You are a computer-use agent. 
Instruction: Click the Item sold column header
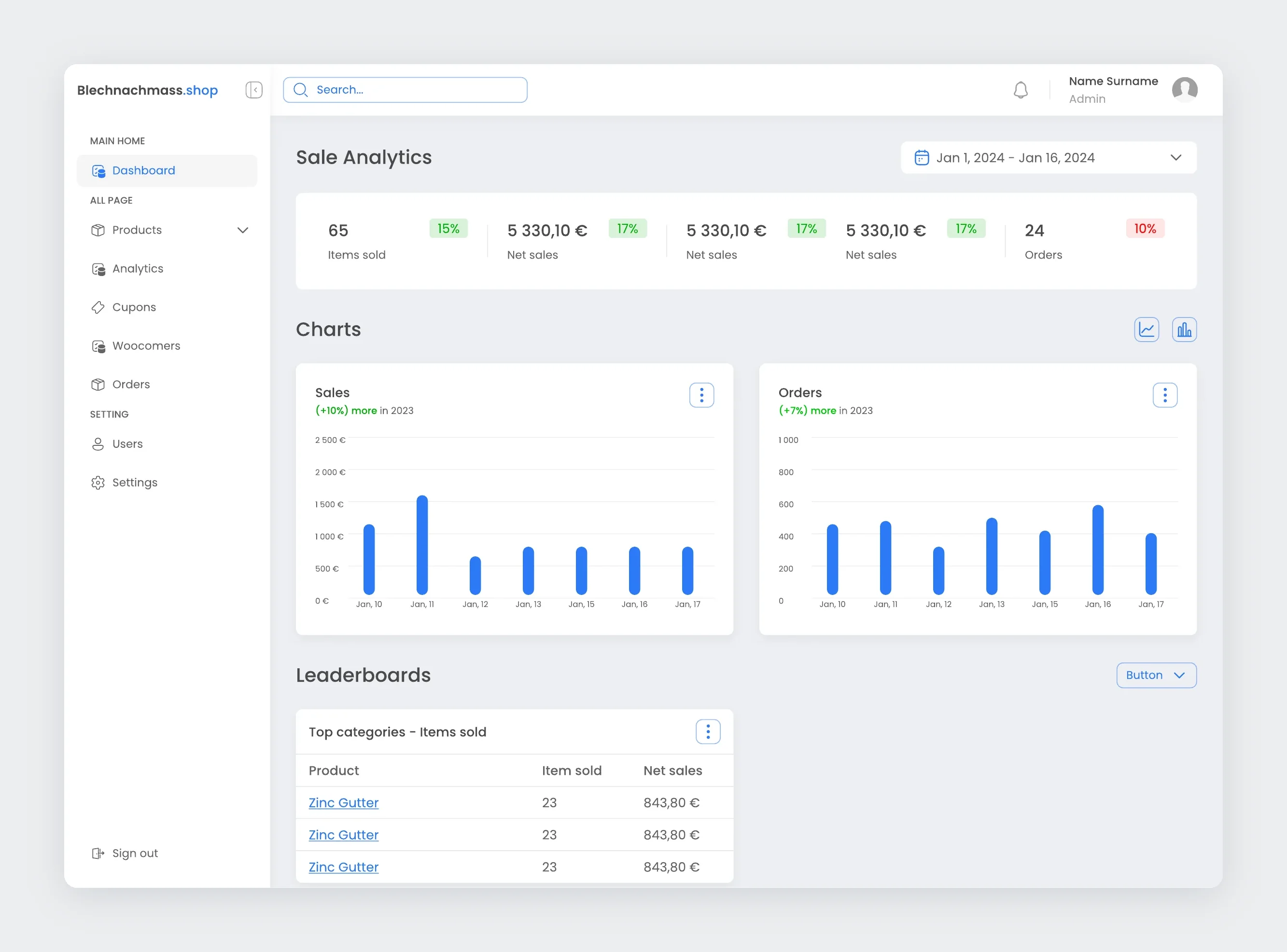tap(572, 771)
